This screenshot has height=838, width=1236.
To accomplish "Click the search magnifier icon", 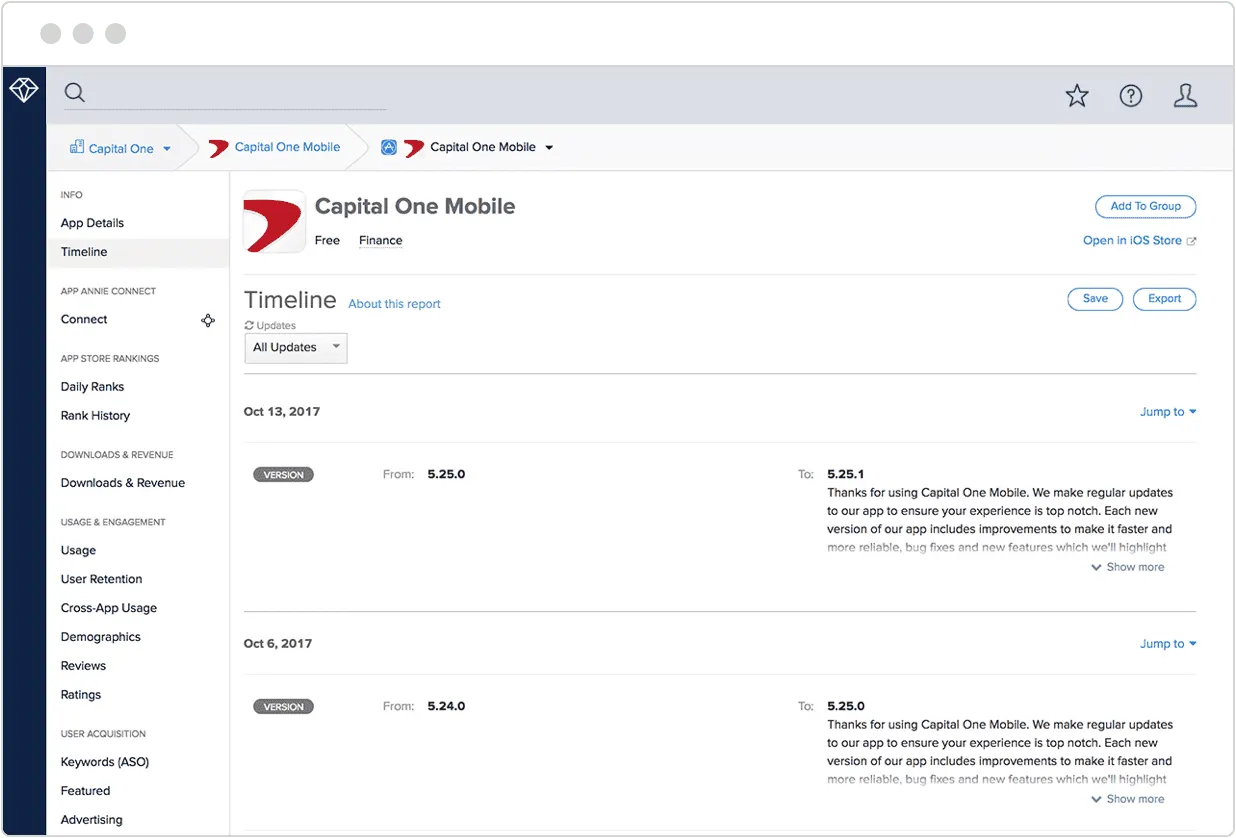I will coord(75,93).
